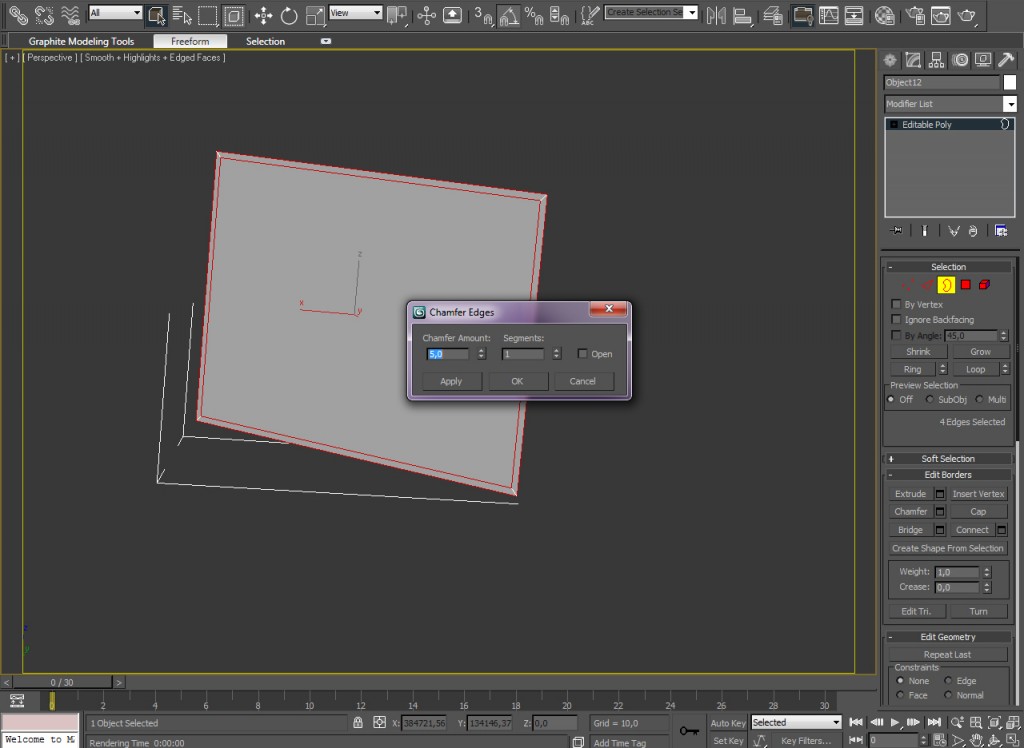
Task: Open the Material Editor icon
Action: [884, 14]
